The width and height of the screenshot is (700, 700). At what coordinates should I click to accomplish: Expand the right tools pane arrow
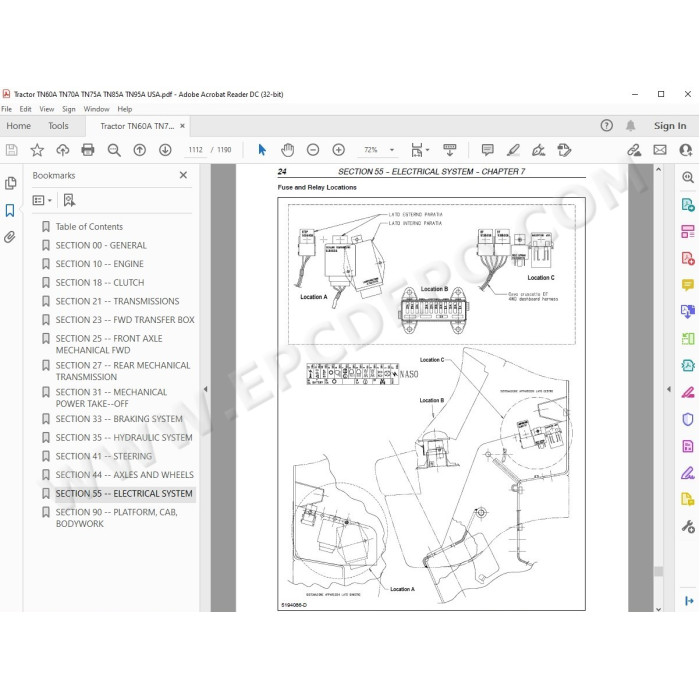689,601
